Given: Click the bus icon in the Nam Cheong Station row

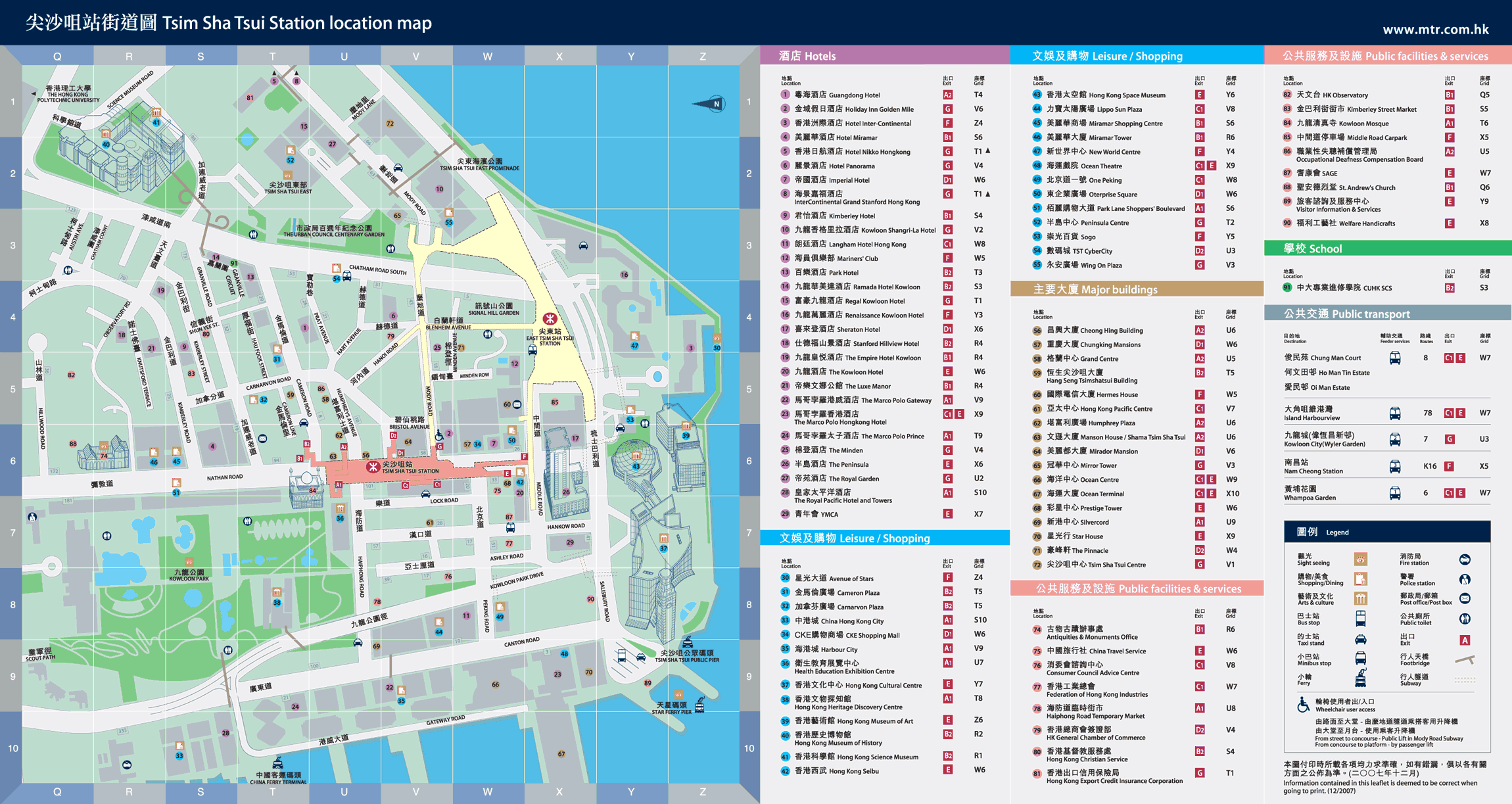Looking at the screenshot, I should (1394, 467).
